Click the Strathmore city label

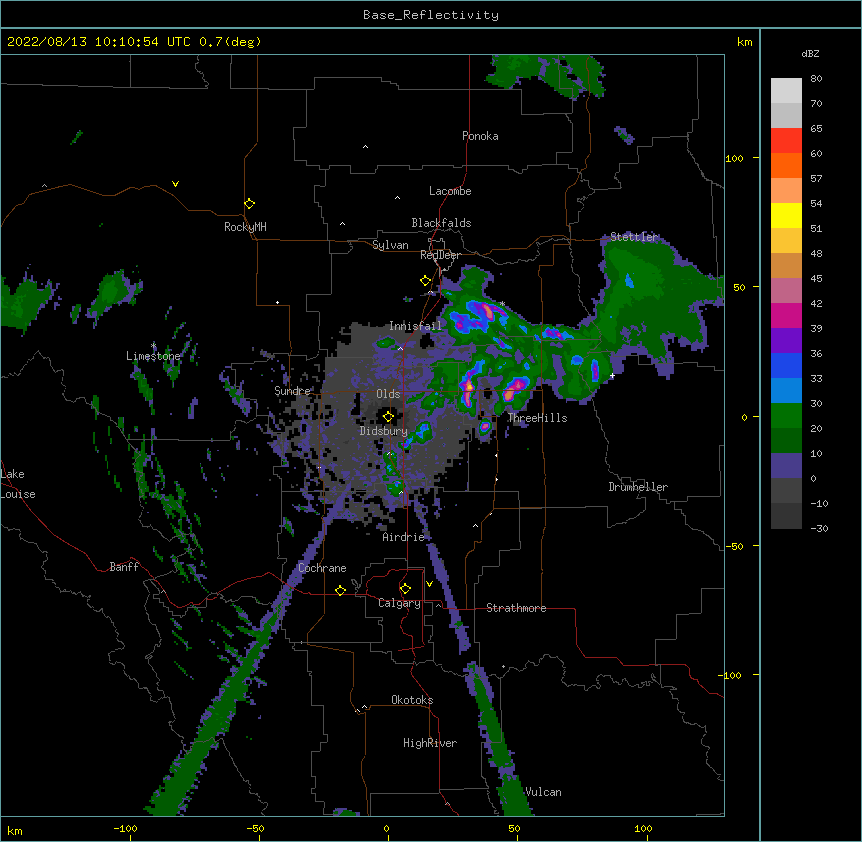[516, 608]
